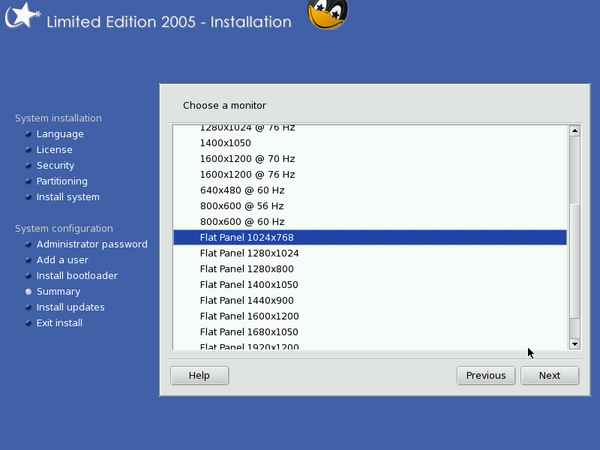Select Flat Panel 1024x768

point(370,237)
